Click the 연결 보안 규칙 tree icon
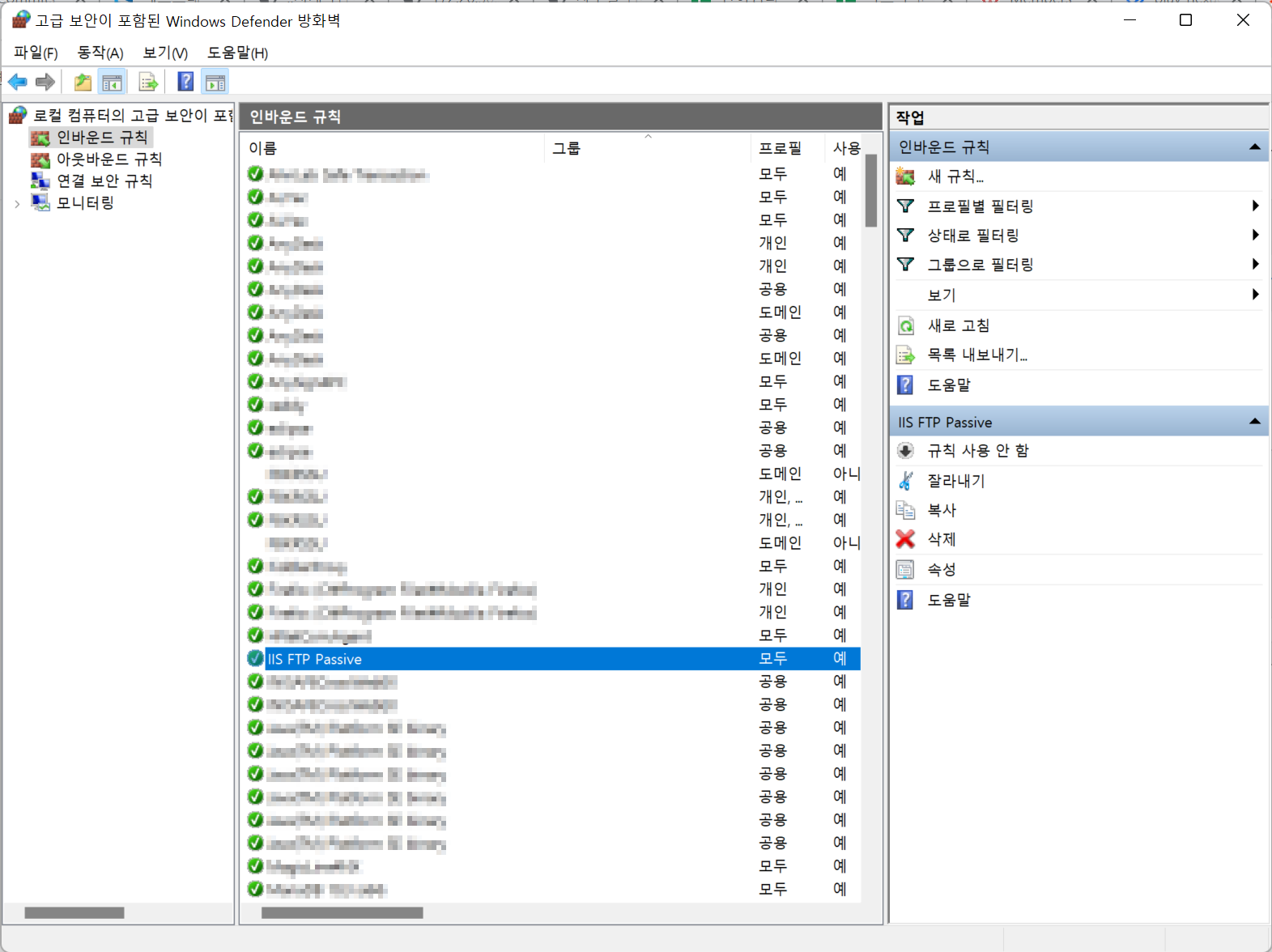The width and height of the screenshot is (1272, 952). [x=40, y=181]
